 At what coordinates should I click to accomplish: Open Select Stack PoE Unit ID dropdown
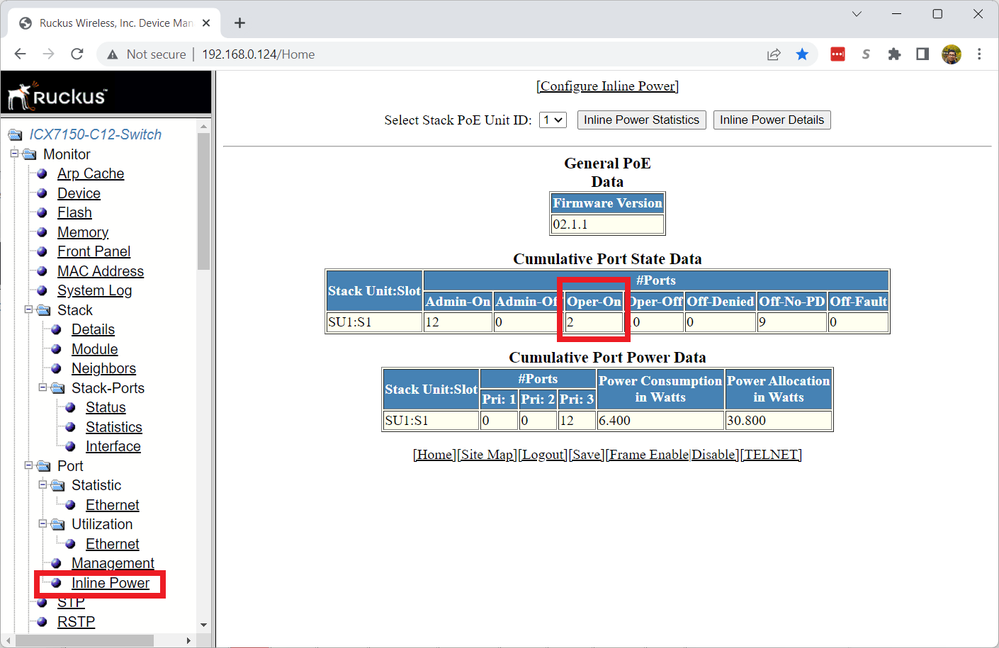coord(552,120)
